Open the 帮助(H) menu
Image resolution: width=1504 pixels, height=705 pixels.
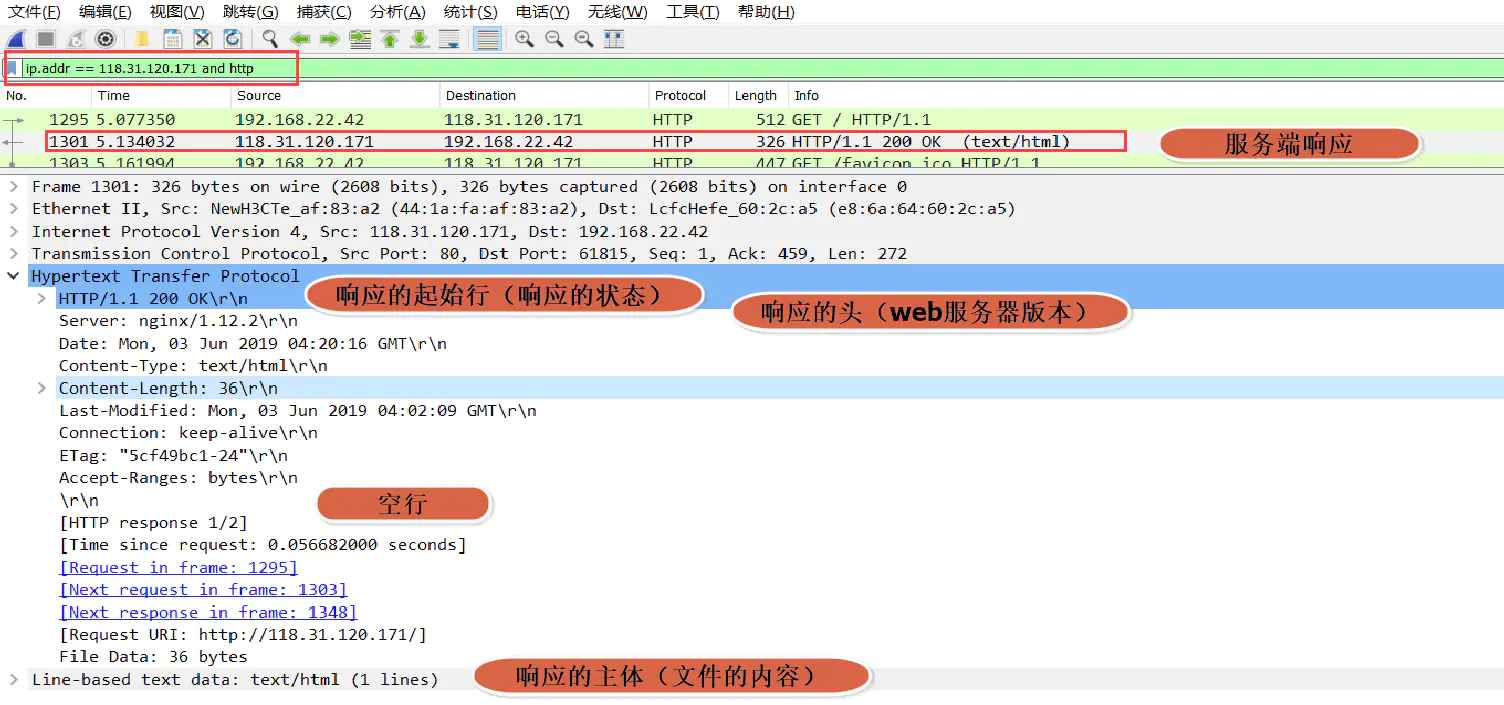[766, 12]
